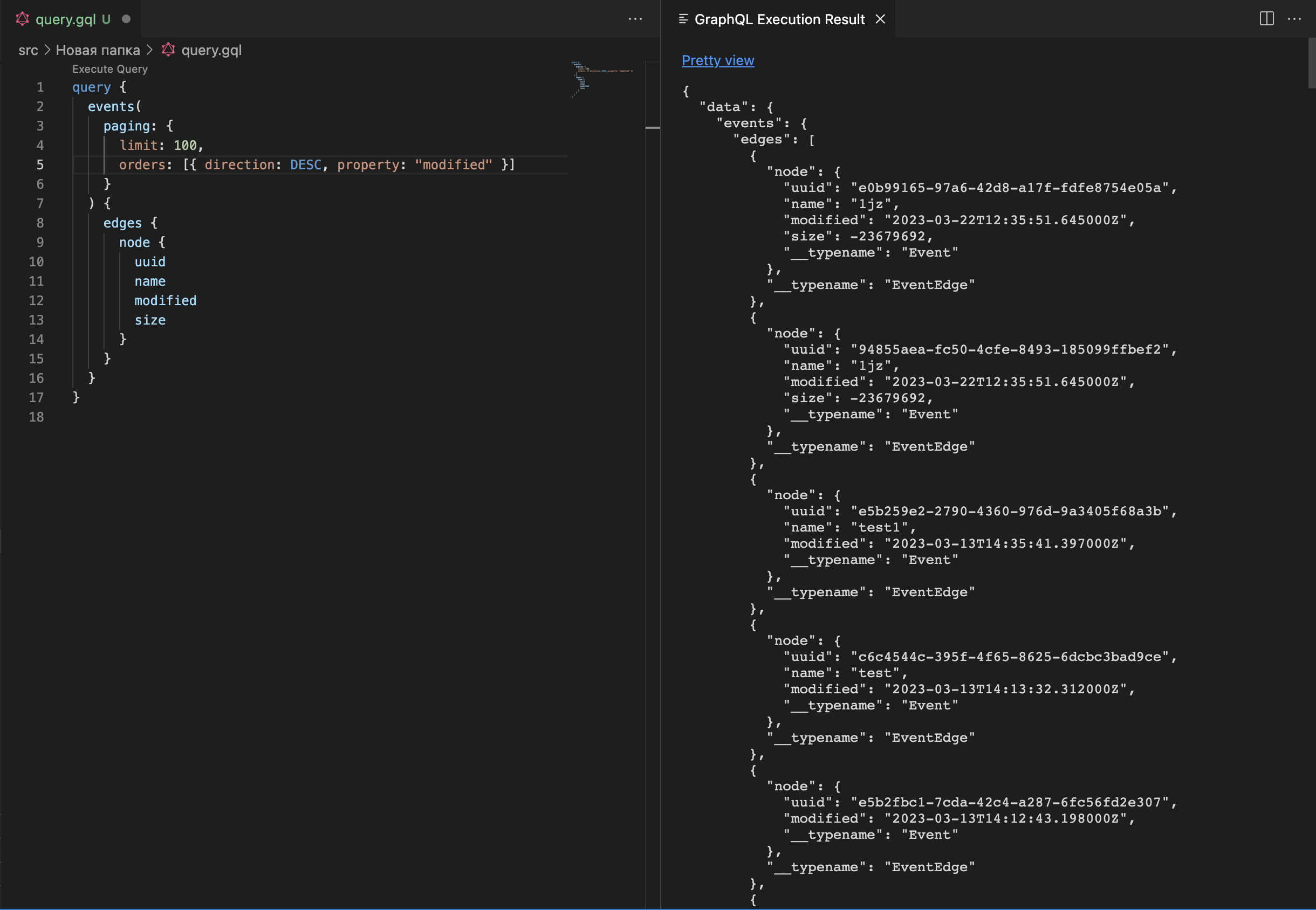Image resolution: width=1316 pixels, height=910 pixels.
Task: Place the cursor on the DESC keyword
Action: point(306,165)
